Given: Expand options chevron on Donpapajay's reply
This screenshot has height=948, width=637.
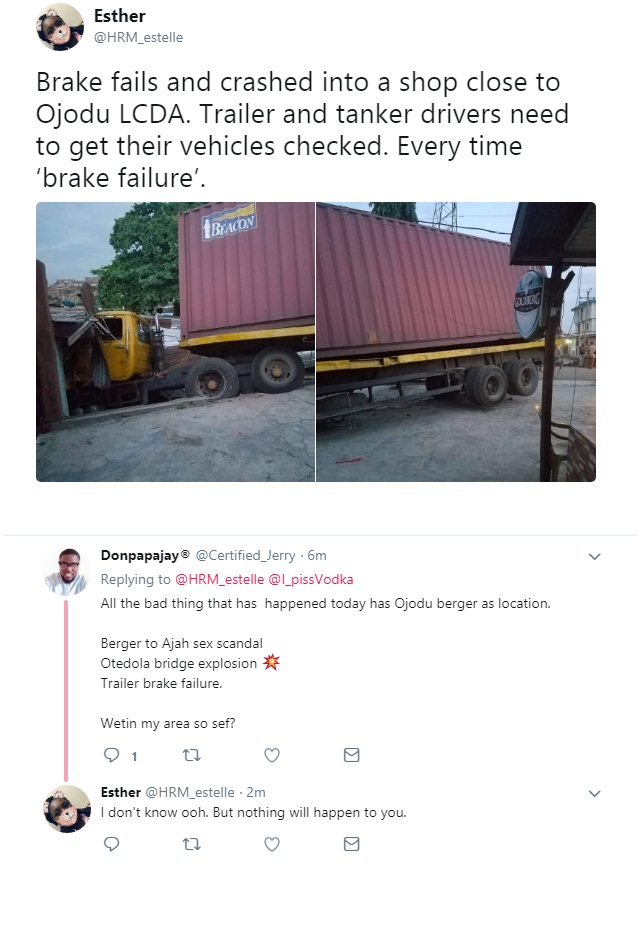Looking at the screenshot, I should [x=594, y=556].
